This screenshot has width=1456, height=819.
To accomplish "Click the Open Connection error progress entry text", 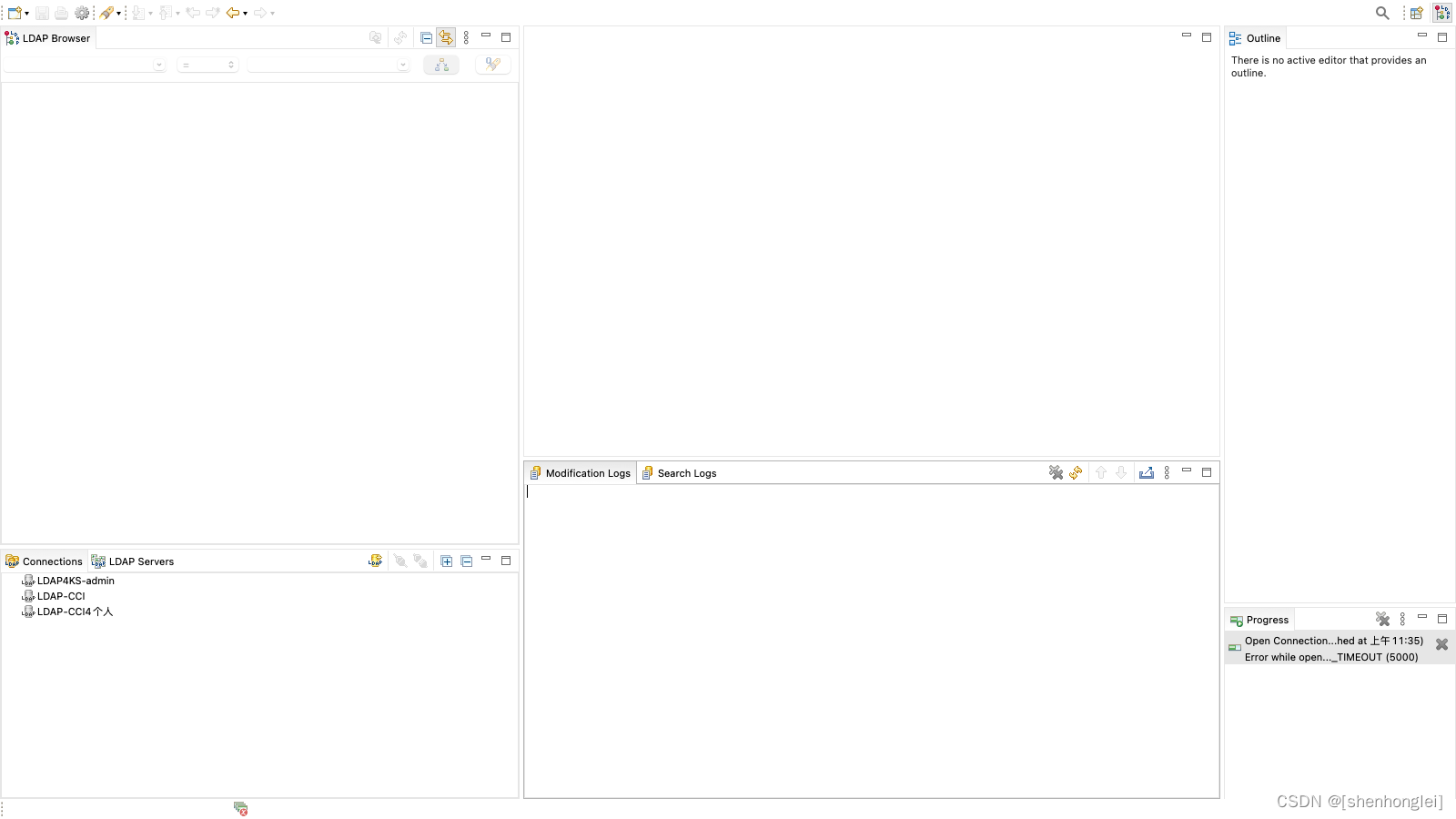I will [x=1333, y=649].
